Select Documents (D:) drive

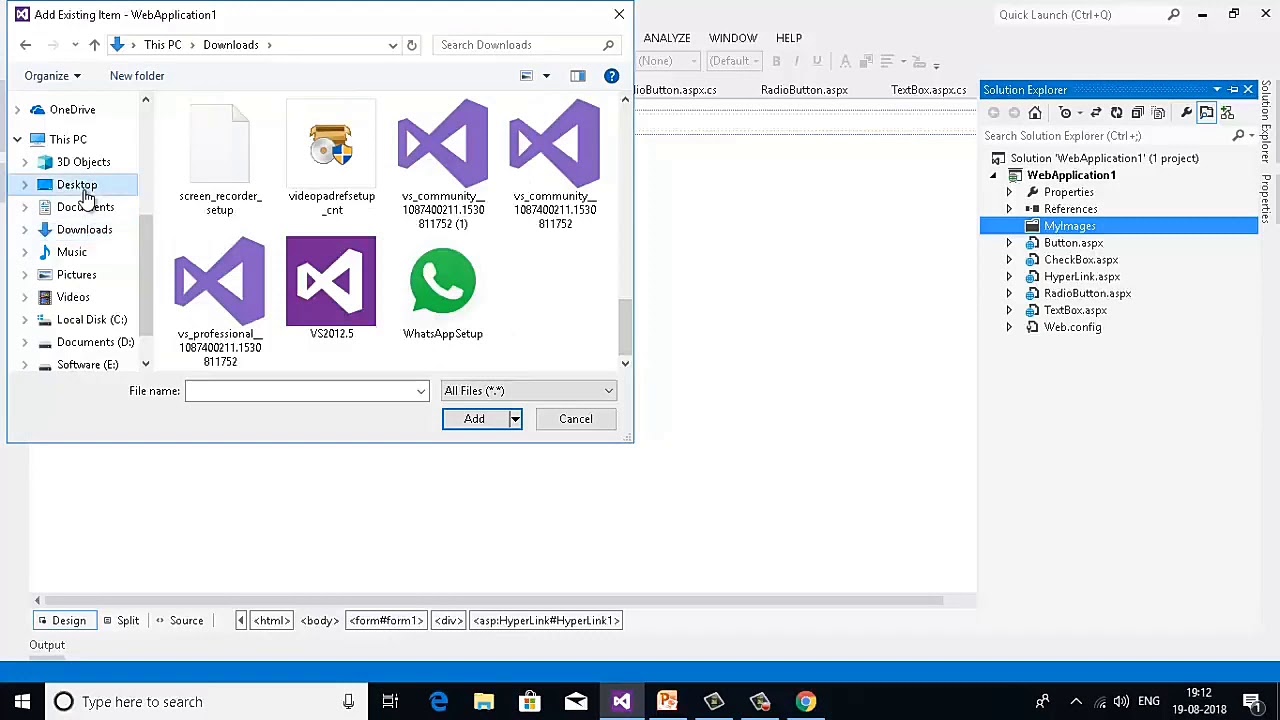[95, 342]
